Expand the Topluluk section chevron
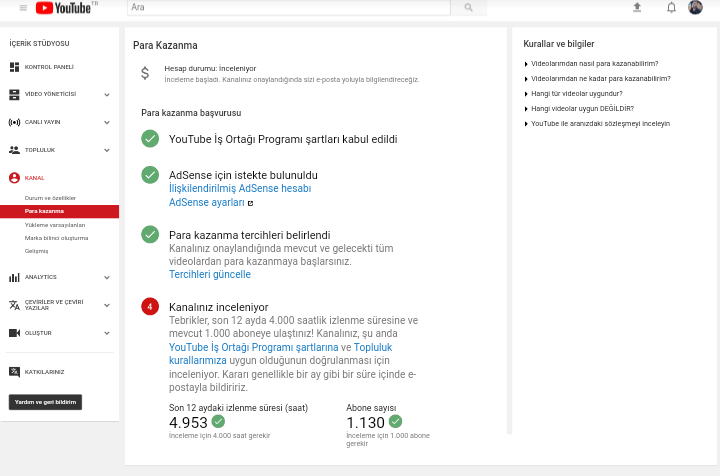The height and width of the screenshot is (476, 720). point(107,151)
